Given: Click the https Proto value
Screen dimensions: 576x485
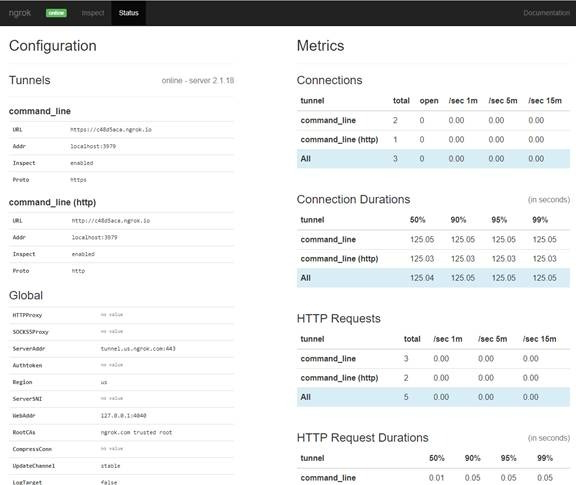Looking at the screenshot, I should pos(78,180).
